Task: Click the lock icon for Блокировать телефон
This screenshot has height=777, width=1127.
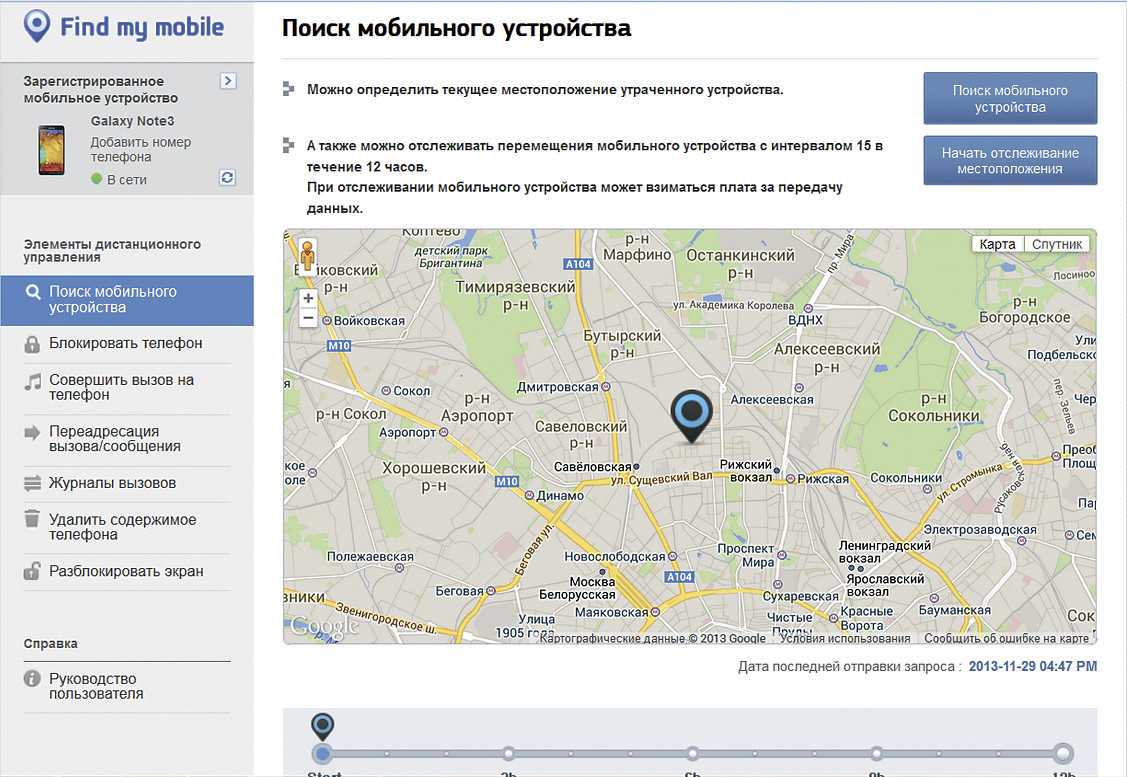Action: (32, 344)
